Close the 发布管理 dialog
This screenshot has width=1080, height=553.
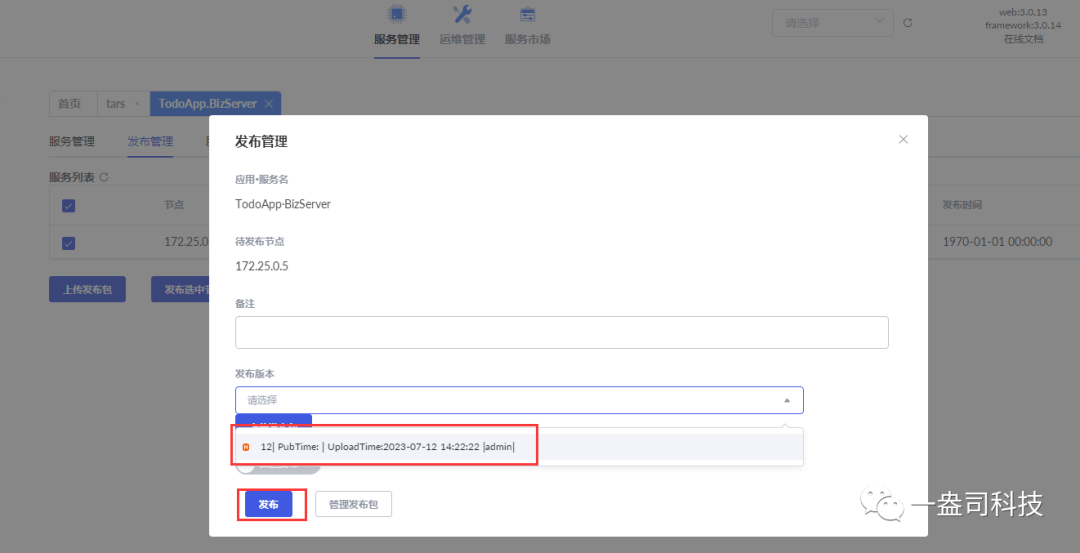point(904,139)
